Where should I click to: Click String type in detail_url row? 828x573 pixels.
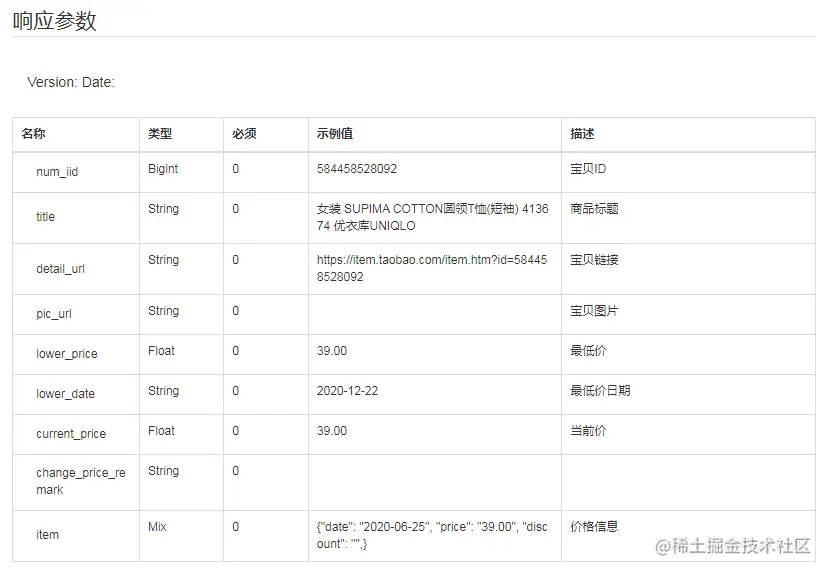(163, 260)
